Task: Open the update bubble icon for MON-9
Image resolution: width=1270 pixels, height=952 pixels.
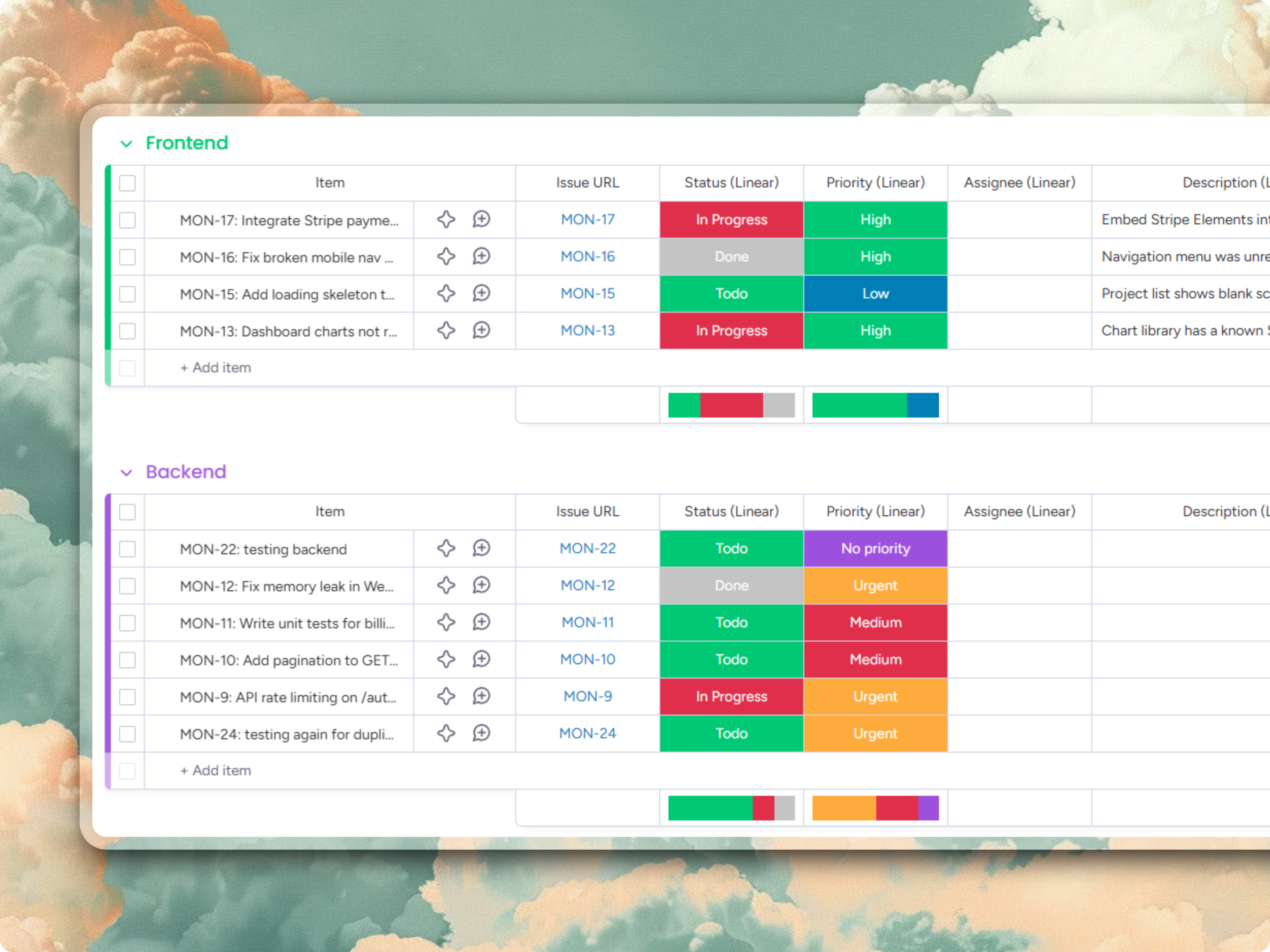Action: (481, 696)
